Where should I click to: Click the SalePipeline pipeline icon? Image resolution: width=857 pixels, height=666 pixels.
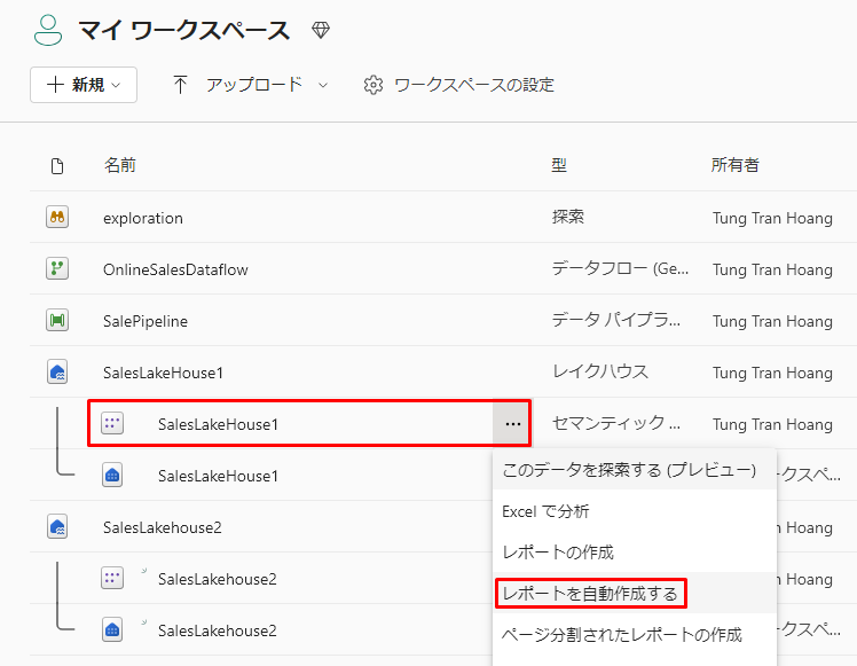tap(57, 321)
